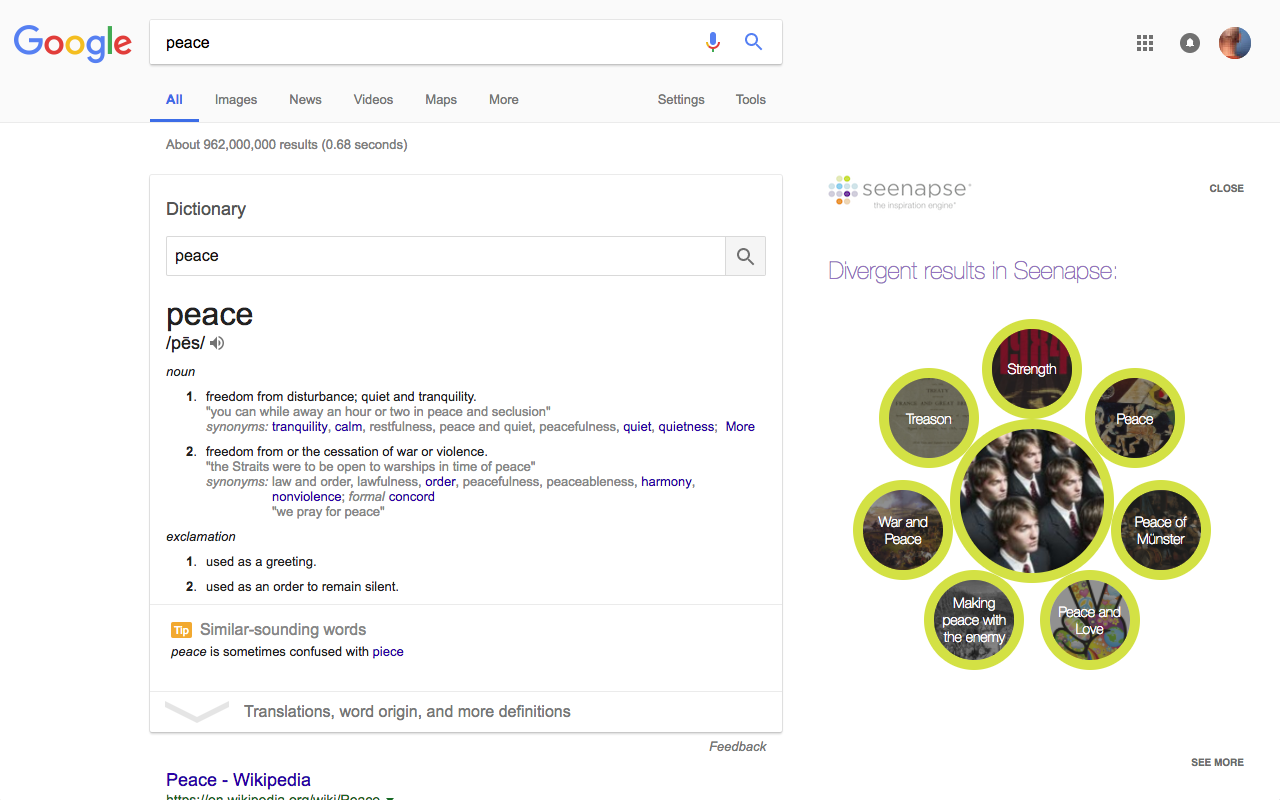
Task: Switch to the Images tab
Action: coord(235,99)
